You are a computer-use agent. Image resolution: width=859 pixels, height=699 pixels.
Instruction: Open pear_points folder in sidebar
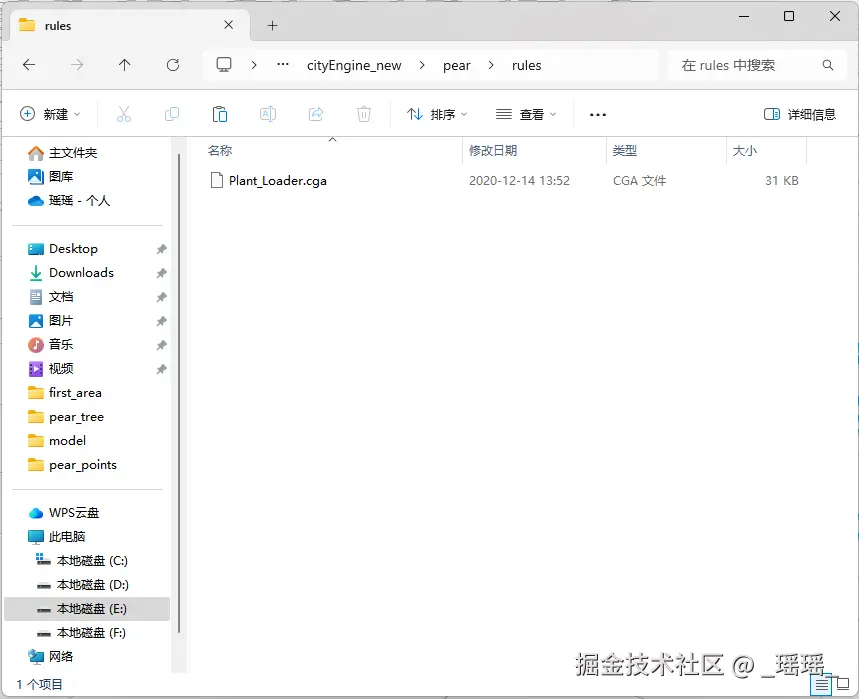[72, 465]
